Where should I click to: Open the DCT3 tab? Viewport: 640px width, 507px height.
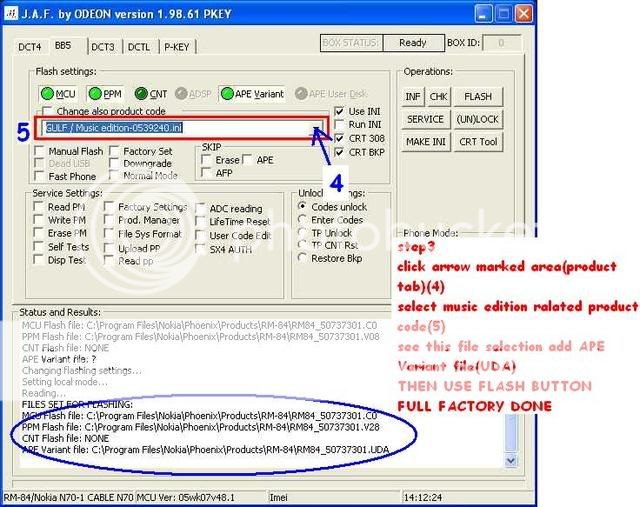(x=103, y=47)
